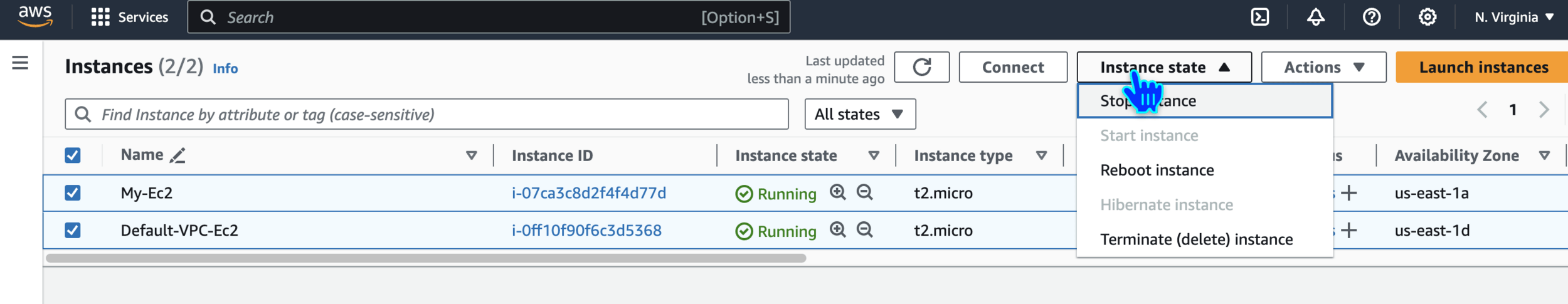Screen dimensions: 1568x304
Task: Click the My-Ec2 name cell
Action: 147,193
